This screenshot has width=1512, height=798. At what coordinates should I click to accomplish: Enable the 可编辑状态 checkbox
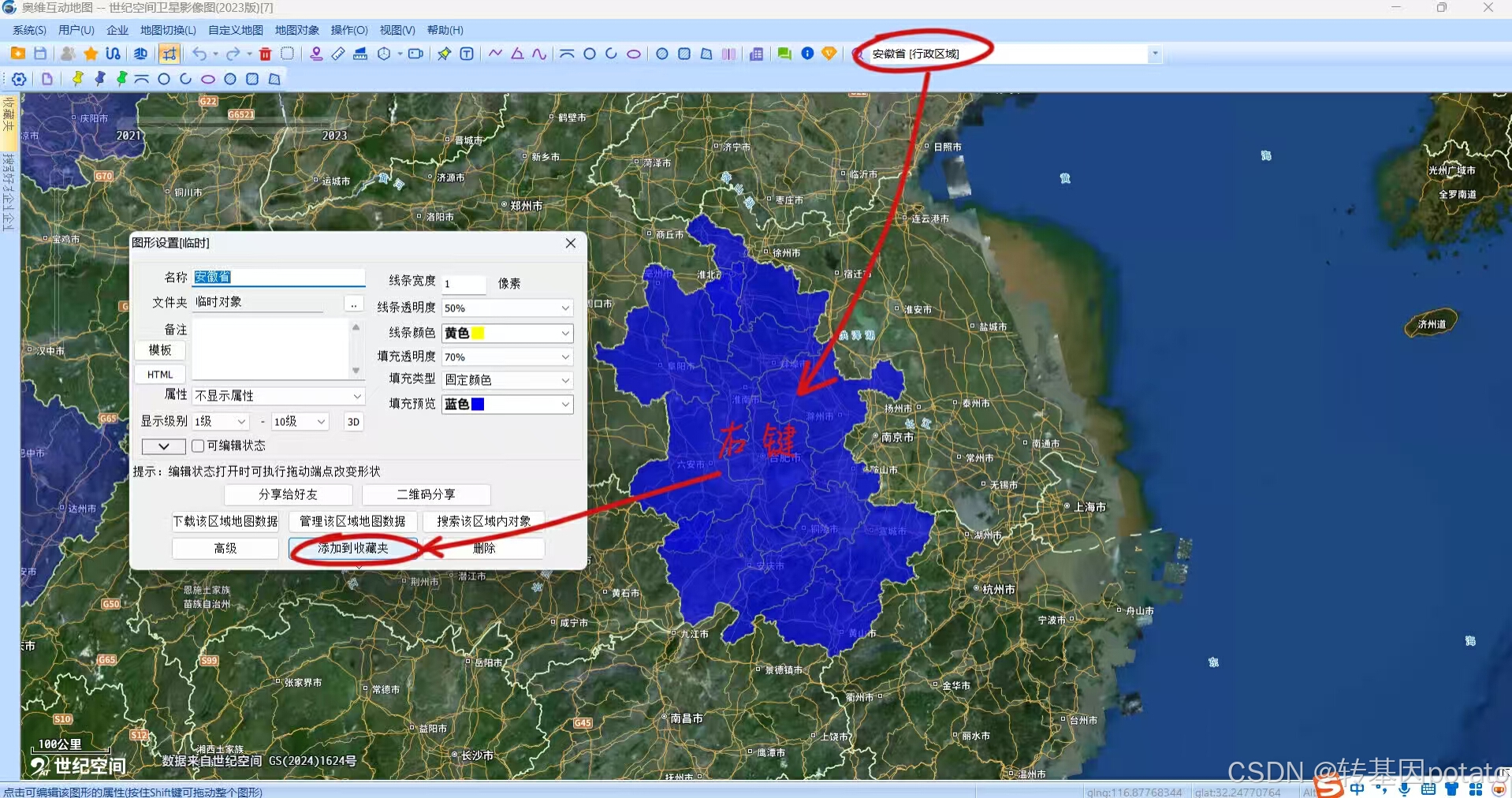point(198,446)
